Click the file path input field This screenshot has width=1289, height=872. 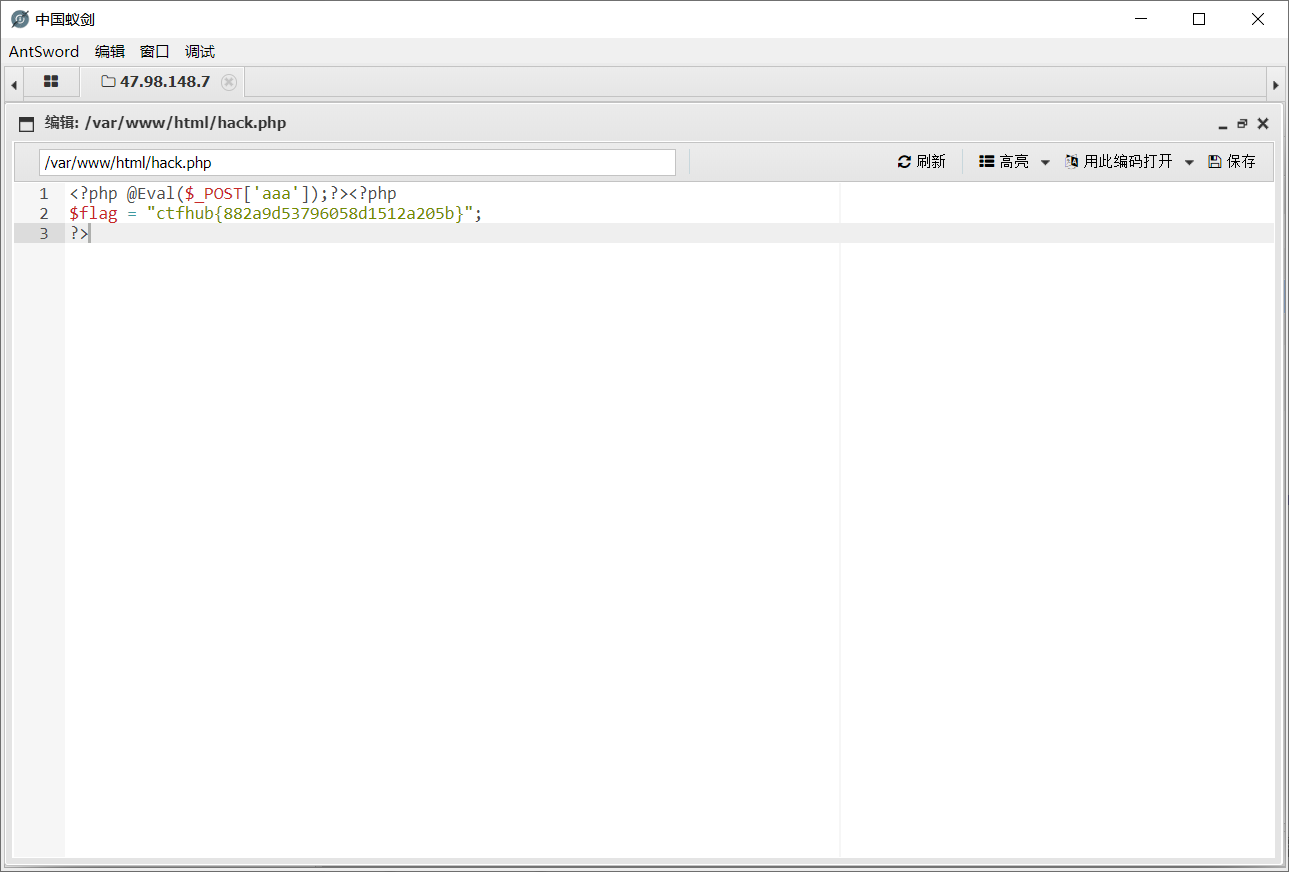click(357, 163)
